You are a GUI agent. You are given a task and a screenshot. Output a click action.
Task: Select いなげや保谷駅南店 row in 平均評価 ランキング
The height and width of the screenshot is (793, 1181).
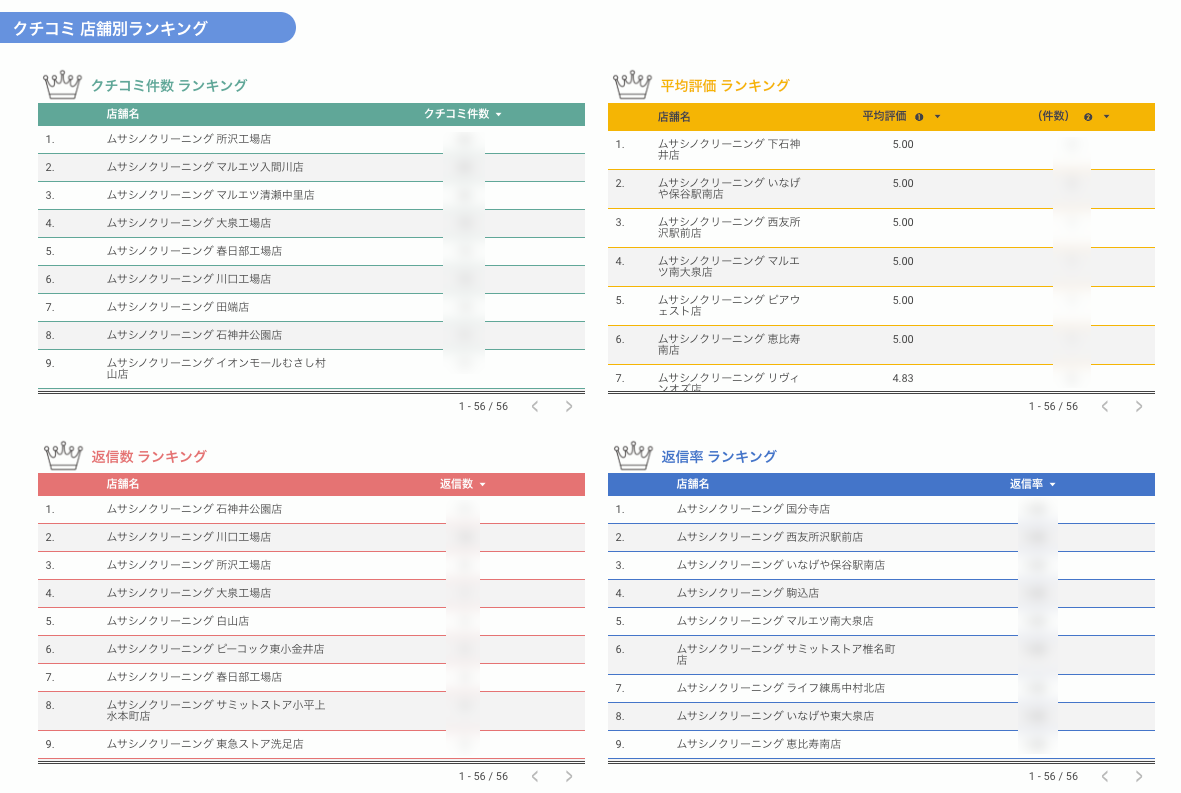pos(881,188)
